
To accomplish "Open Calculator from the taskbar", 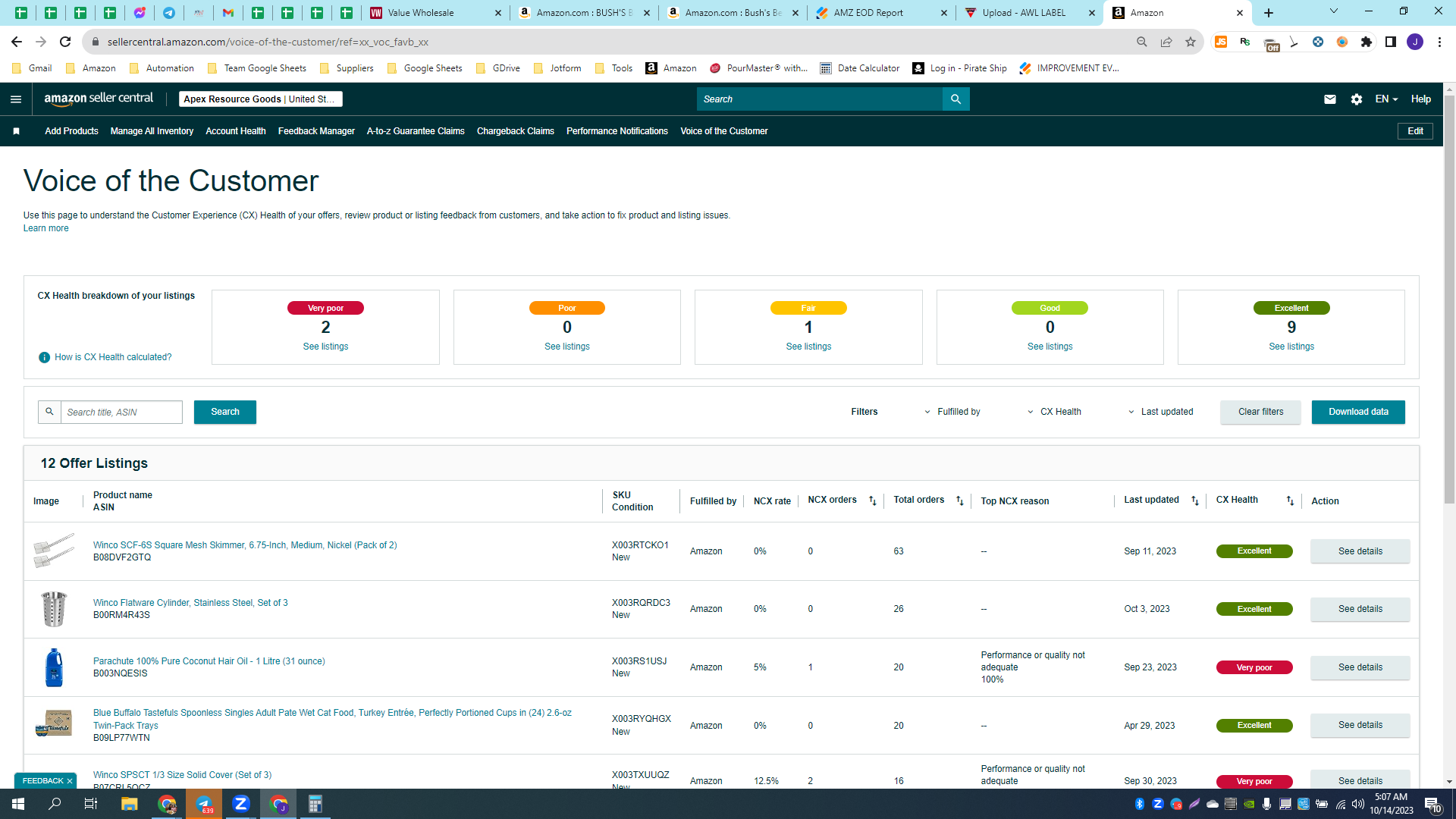I will (315, 804).
